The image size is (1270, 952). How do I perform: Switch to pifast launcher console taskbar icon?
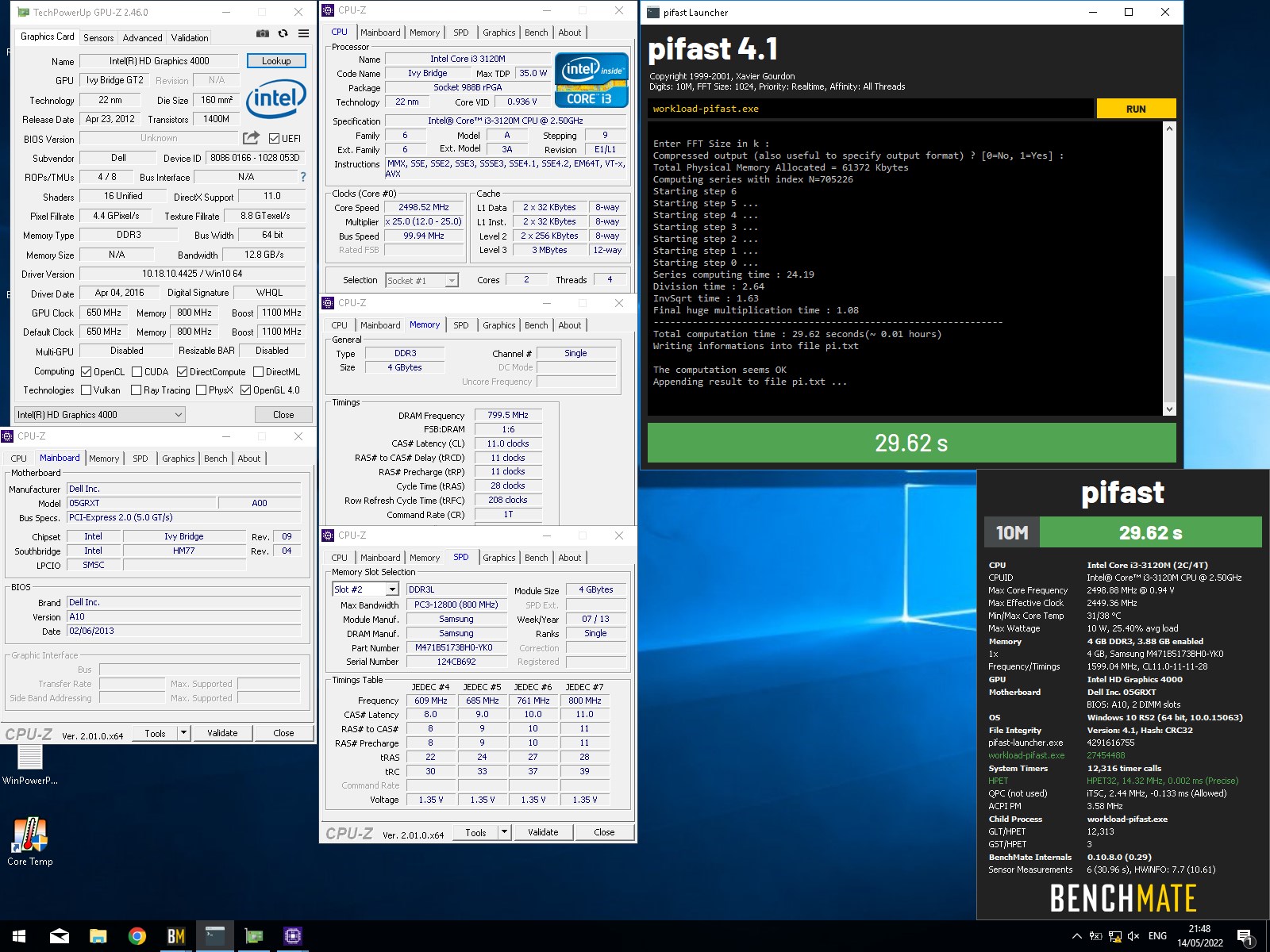coord(215,936)
